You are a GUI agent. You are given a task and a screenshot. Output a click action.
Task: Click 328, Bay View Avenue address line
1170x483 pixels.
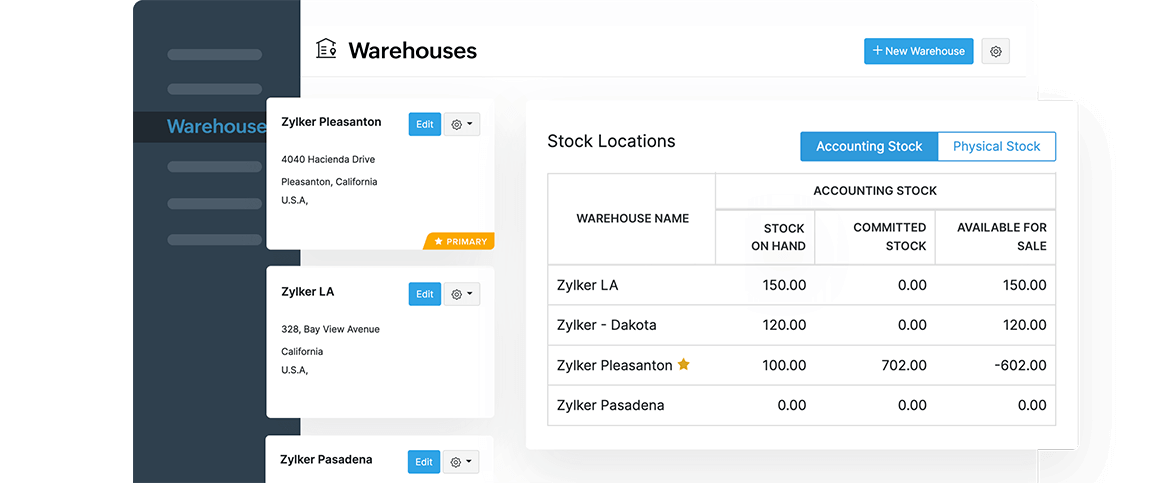[331, 329]
